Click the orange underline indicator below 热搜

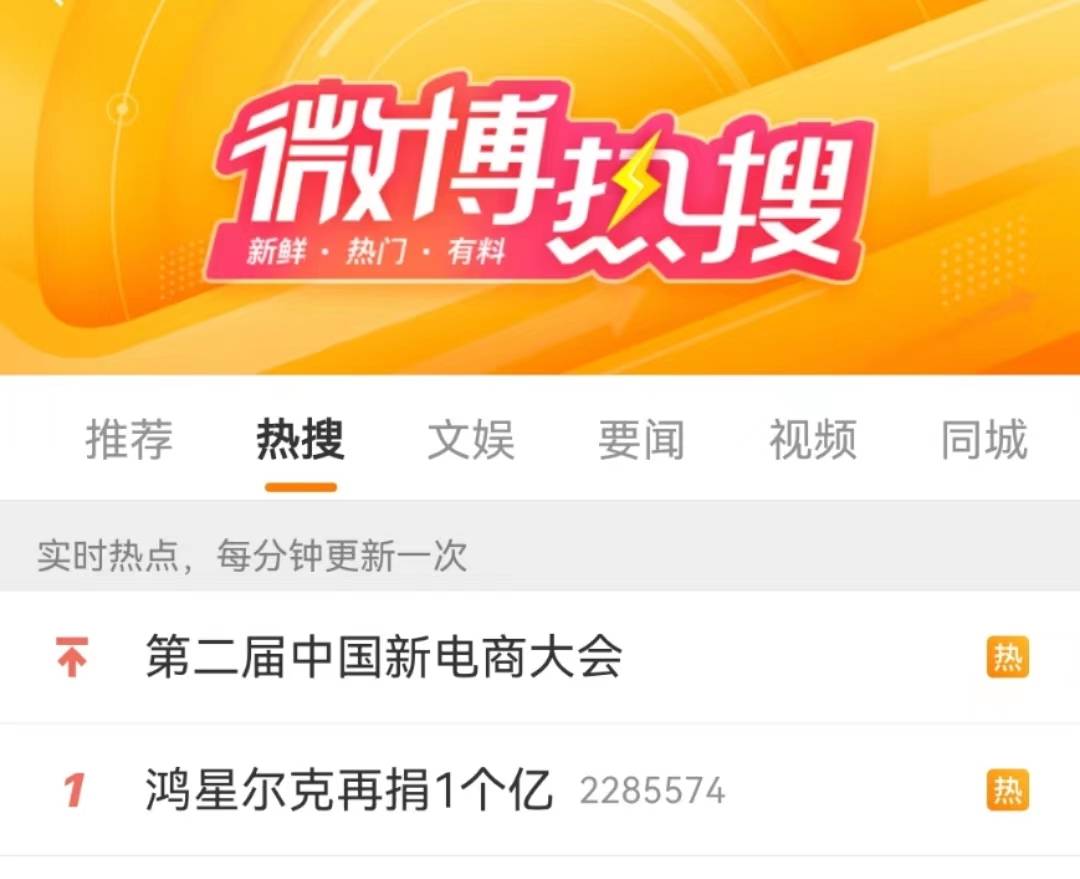tap(301, 488)
